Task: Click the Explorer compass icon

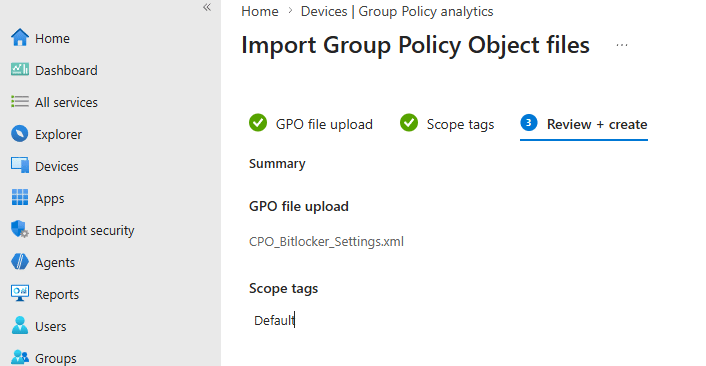Action: 20,134
